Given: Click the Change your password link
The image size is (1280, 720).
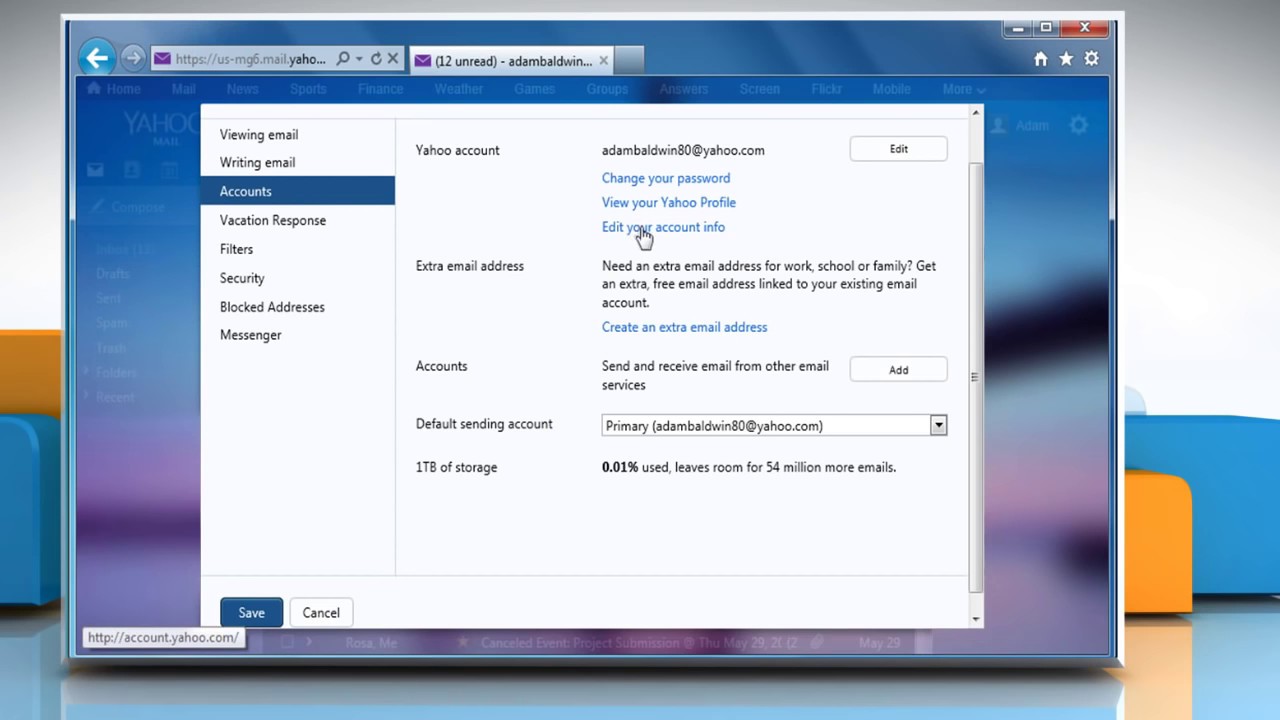Looking at the screenshot, I should 666,178.
